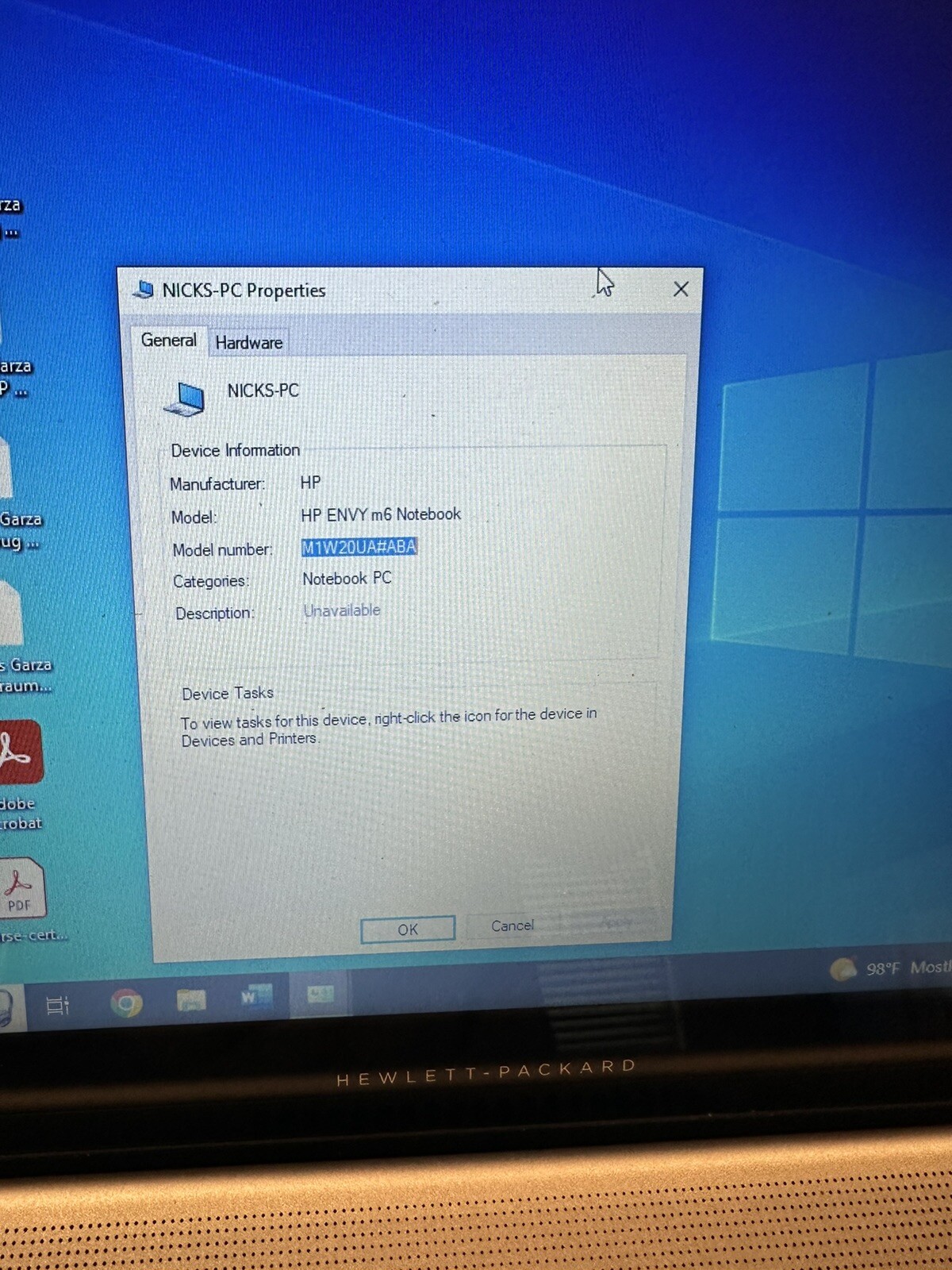The width and height of the screenshot is (952, 1270).
Task: Open Google Chrome from the taskbar
Action: point(126,1003)
